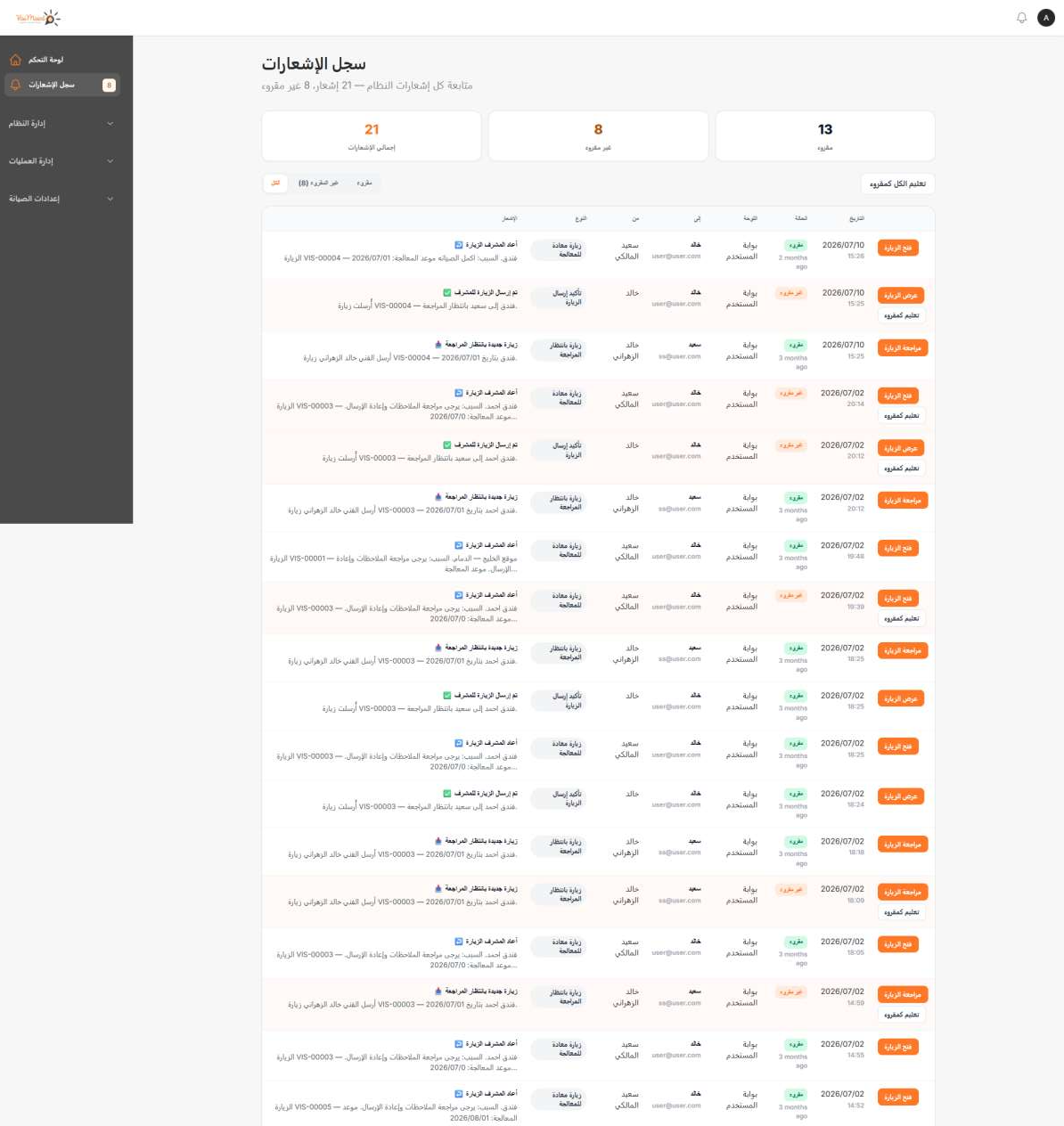Select the الكل filter tab

[275, 183]
